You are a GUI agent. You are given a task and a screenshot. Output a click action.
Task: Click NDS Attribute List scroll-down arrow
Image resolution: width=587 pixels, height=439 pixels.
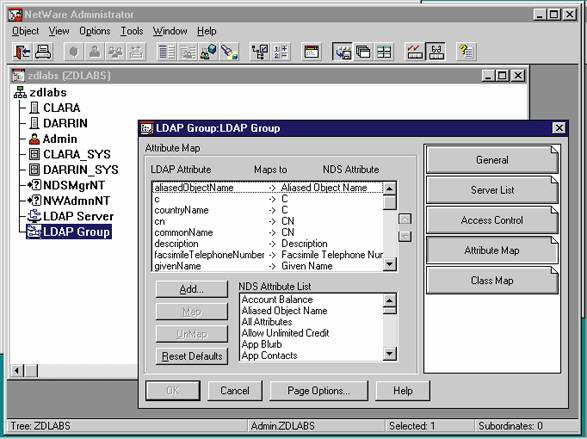(x=390, y=353)
